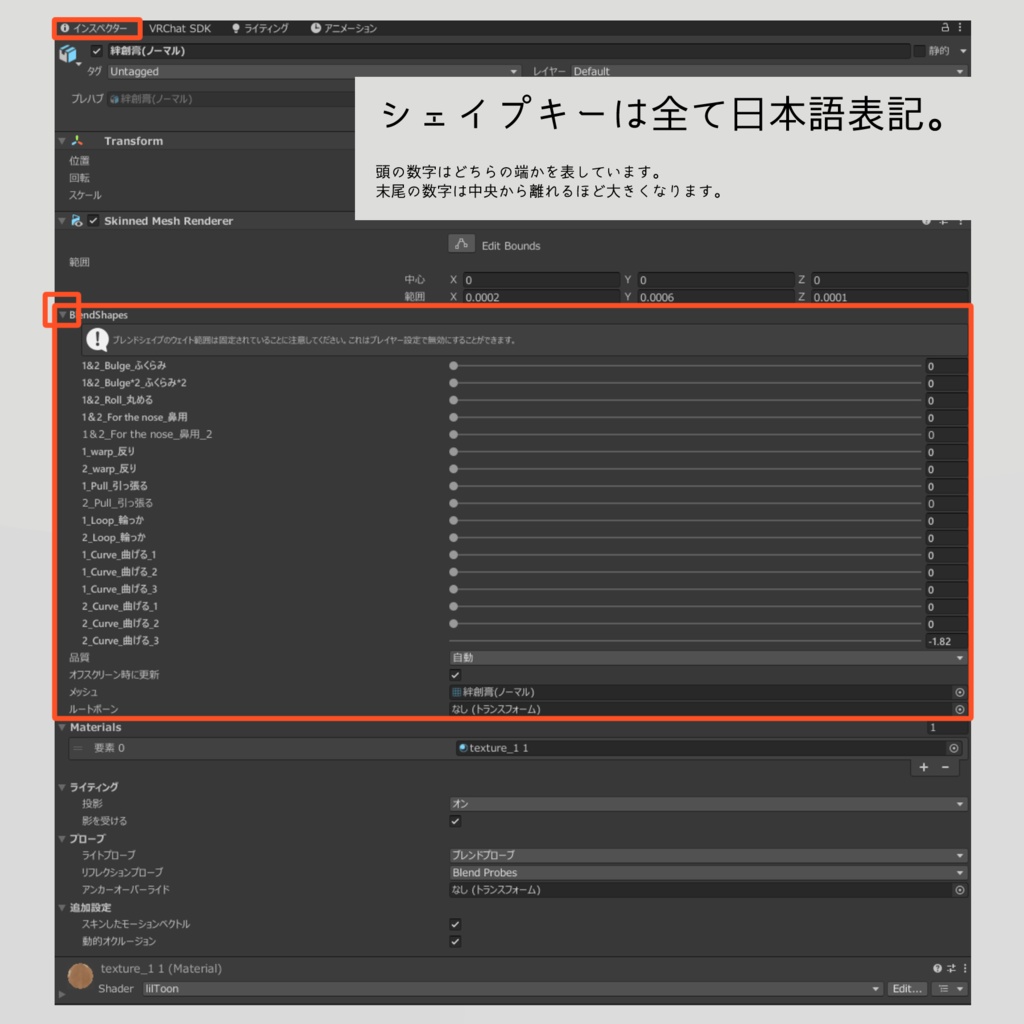This screenshot has height=1024, width=1024.
Task: Click the inspector lock icon
Action: click(x=944, y=27)
